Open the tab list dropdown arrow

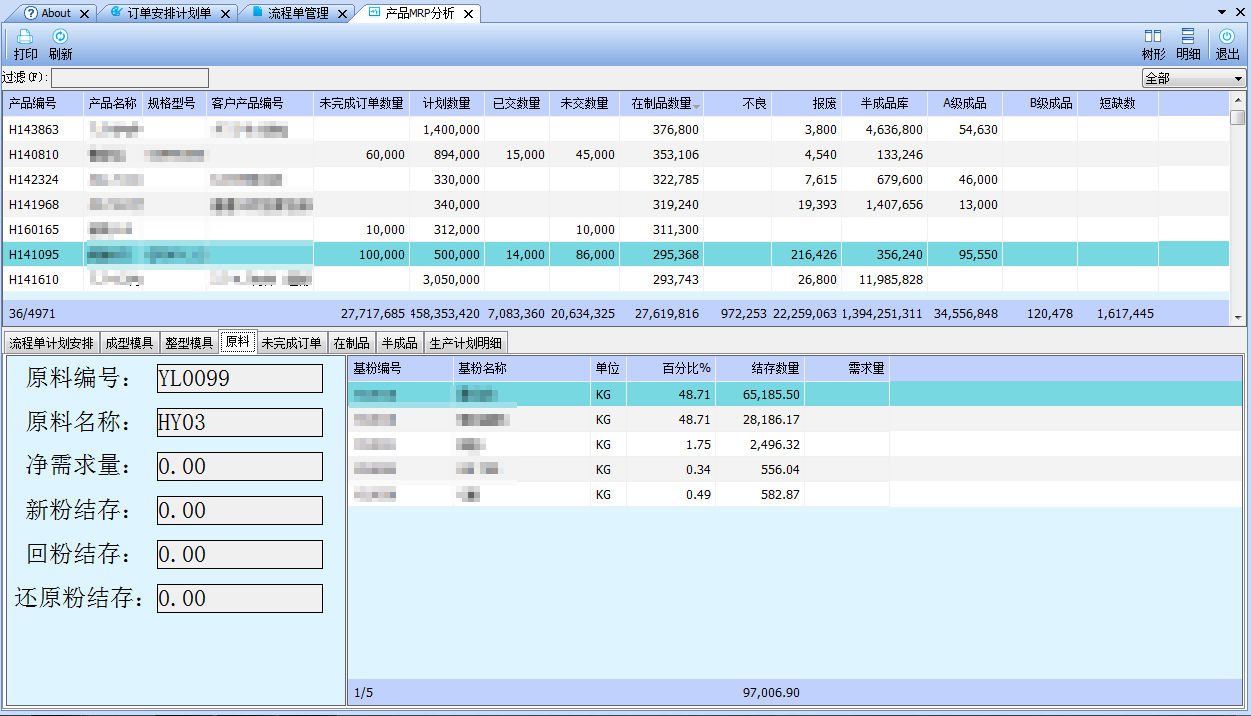[x=1222, y=12]
